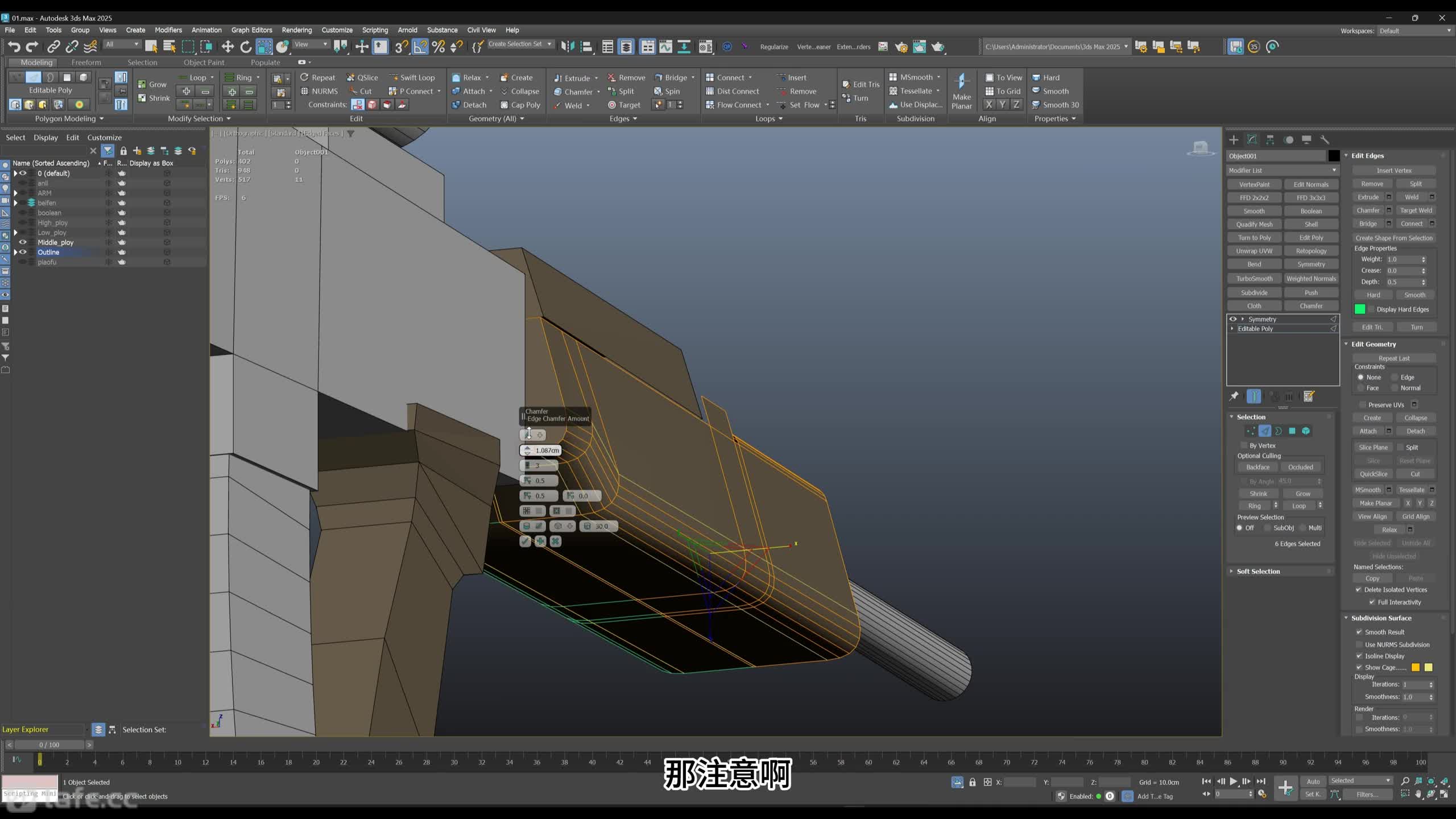Image resolution: width=1456 pixels, height=819 pixels.
Task: Open the Modifier List dropdown
Action: tap(1283, 170)
